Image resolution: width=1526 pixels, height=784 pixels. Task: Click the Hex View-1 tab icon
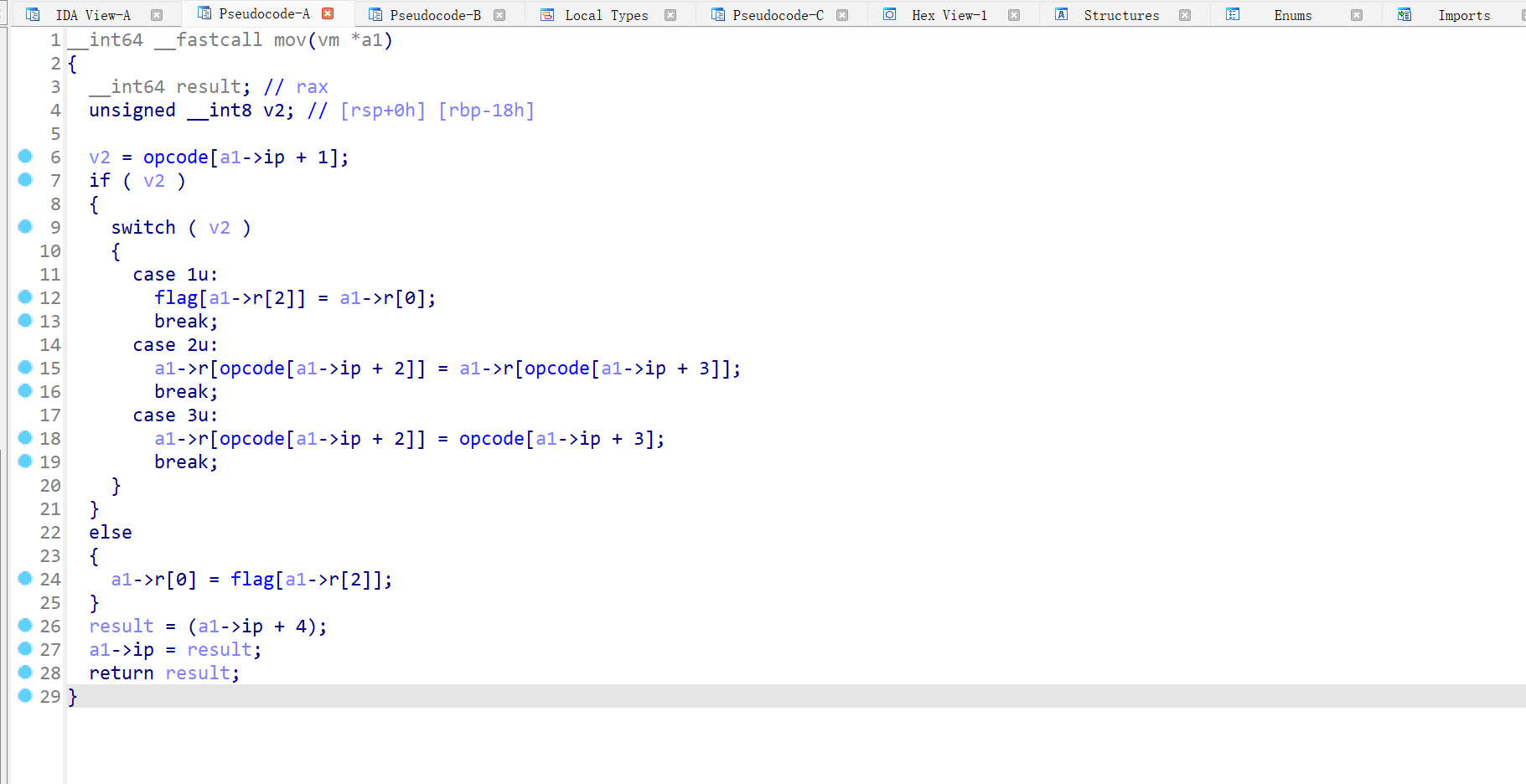tap(890, 14)
